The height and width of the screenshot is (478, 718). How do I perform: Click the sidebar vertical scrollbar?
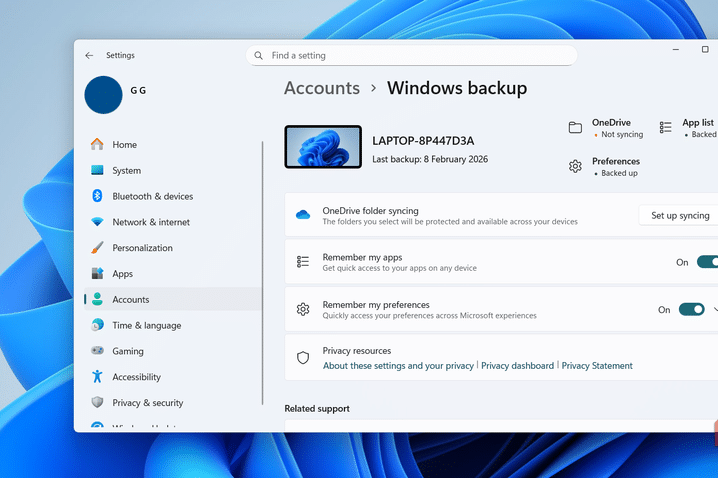262,273
